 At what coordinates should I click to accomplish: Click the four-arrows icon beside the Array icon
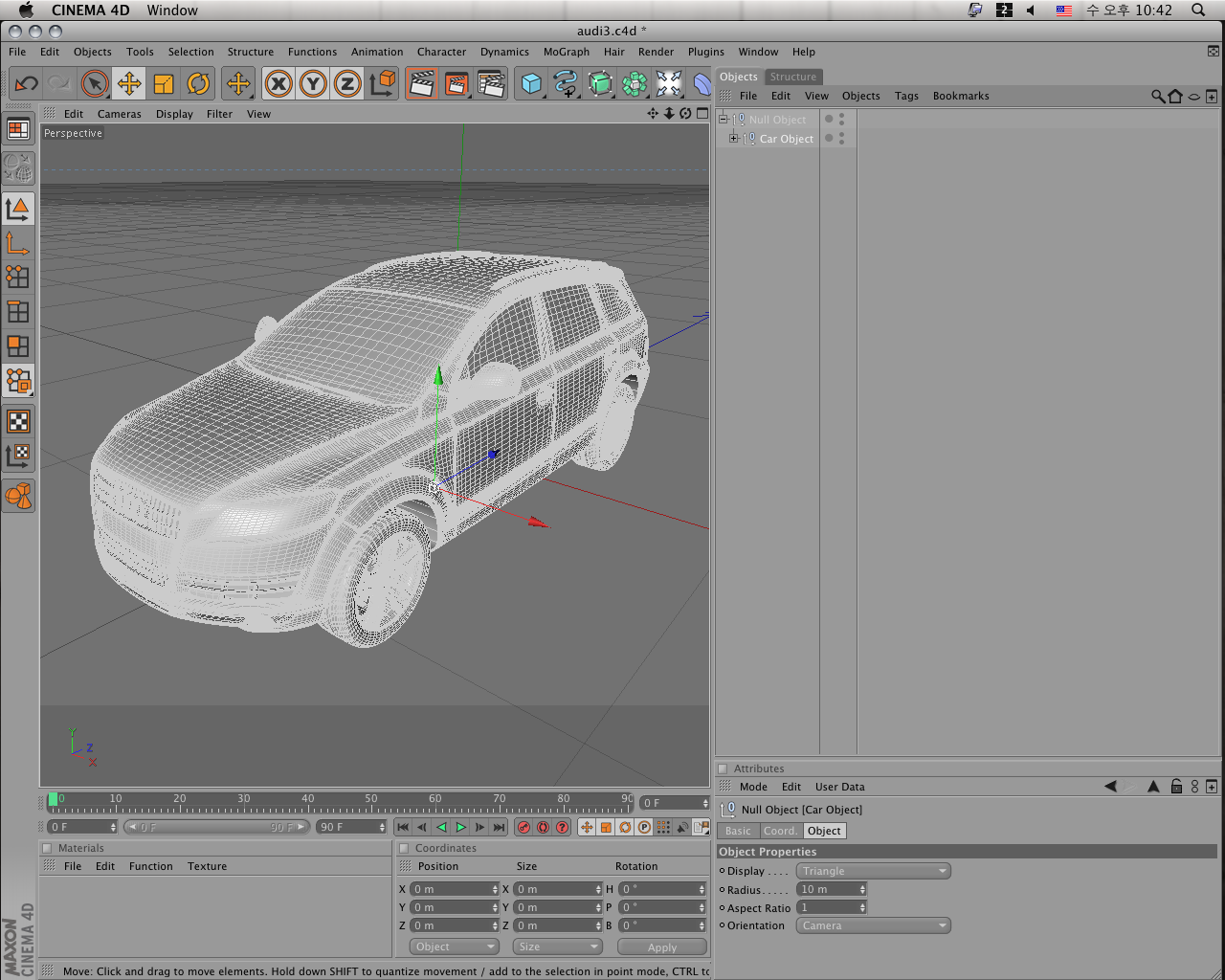coord(669,84)
